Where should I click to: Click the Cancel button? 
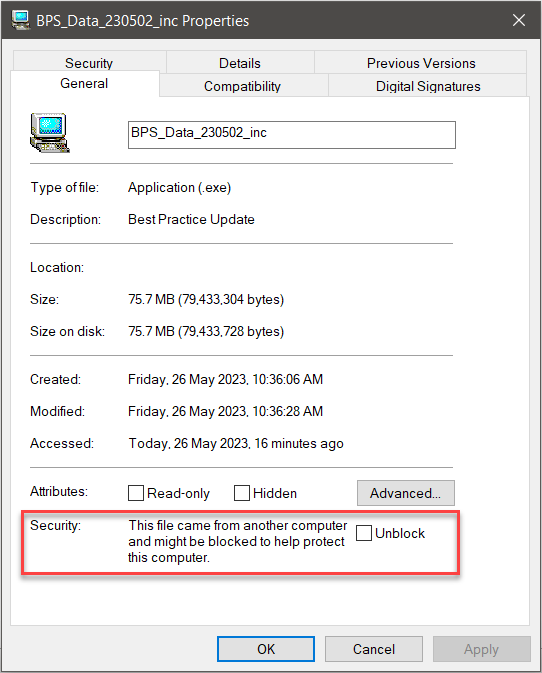click(x=374, y=649)
